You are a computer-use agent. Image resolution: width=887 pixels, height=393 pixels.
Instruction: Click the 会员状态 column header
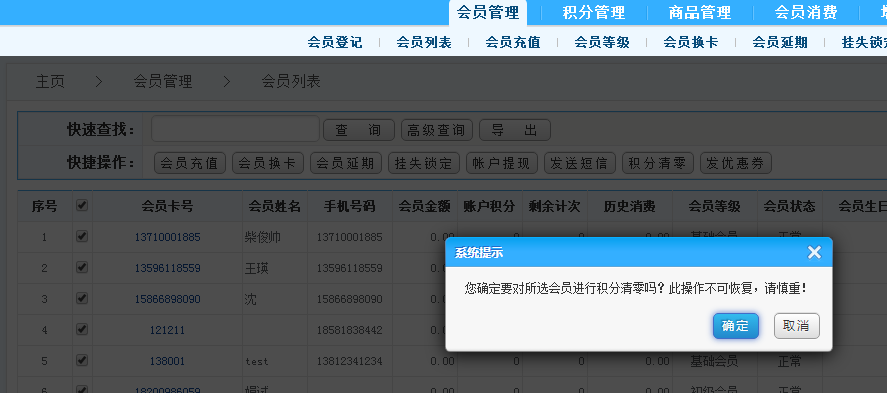coord(790,206)
